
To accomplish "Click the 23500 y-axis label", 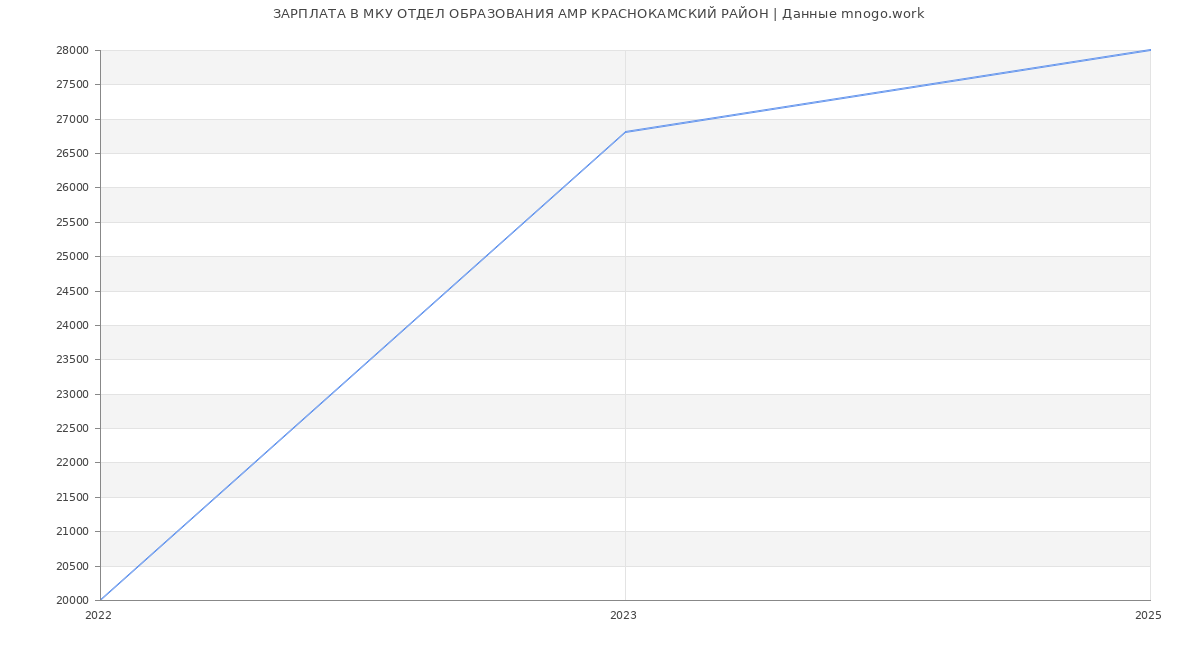I will tap(72, 360).
